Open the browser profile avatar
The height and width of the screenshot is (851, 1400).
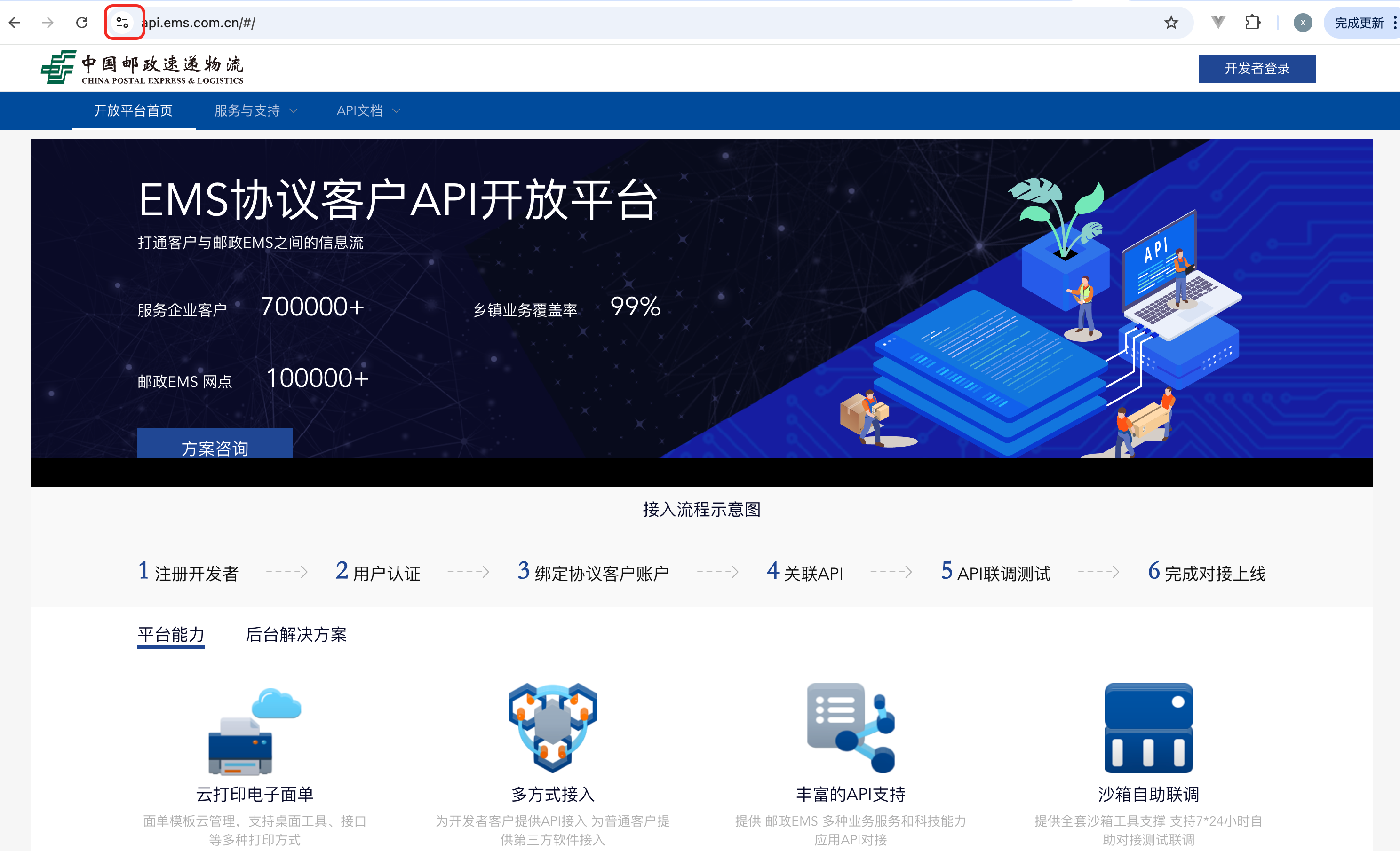(1302, 23)
